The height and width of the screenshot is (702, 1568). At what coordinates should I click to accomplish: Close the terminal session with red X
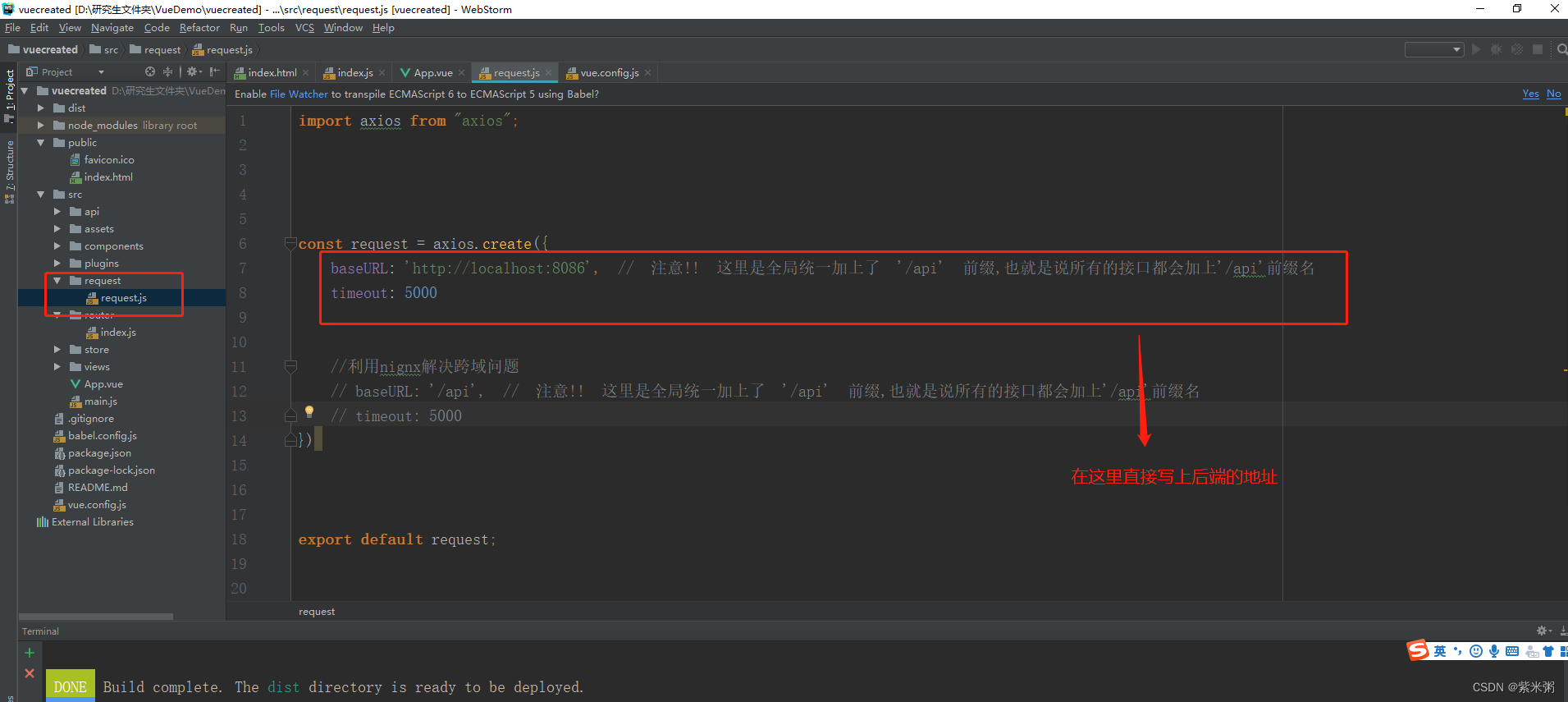30,673
